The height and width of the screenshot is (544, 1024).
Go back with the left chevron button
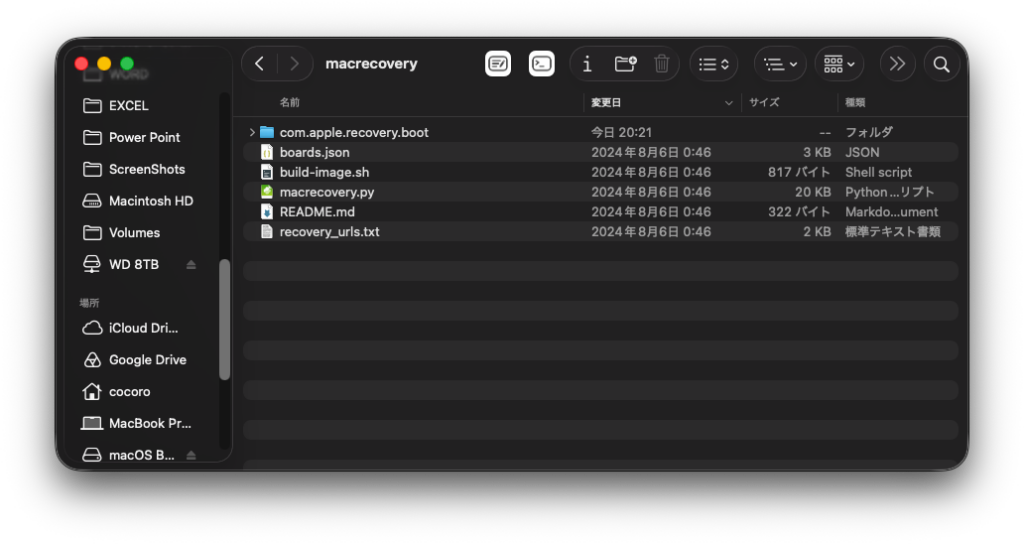click(x=259, y=63)
